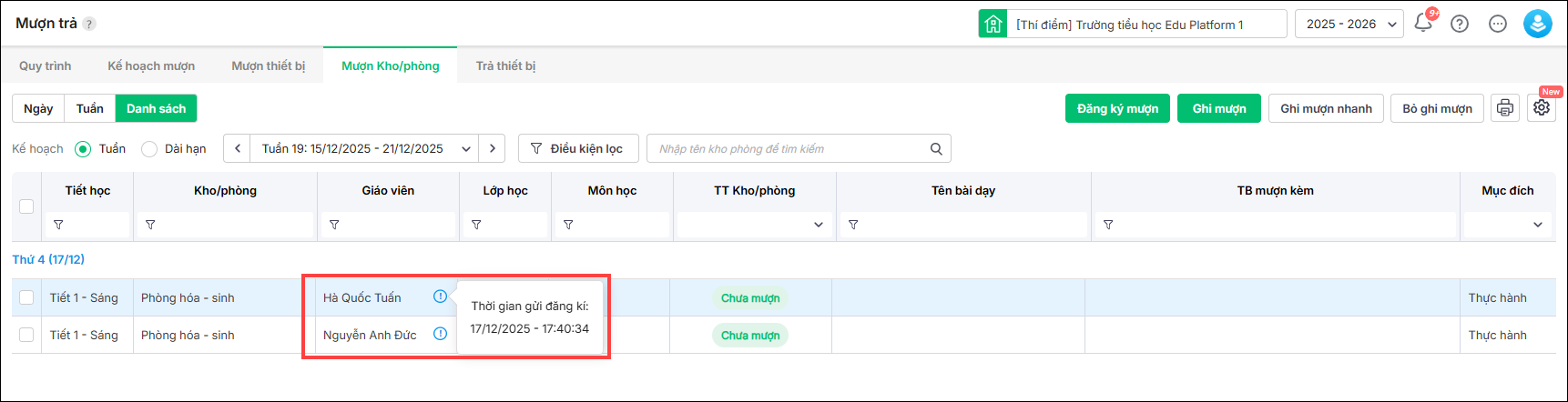Click info icon next to Nguyễn Anh Đức
The height and width of the screenshot is (402, 1568).
coord(440,334)
